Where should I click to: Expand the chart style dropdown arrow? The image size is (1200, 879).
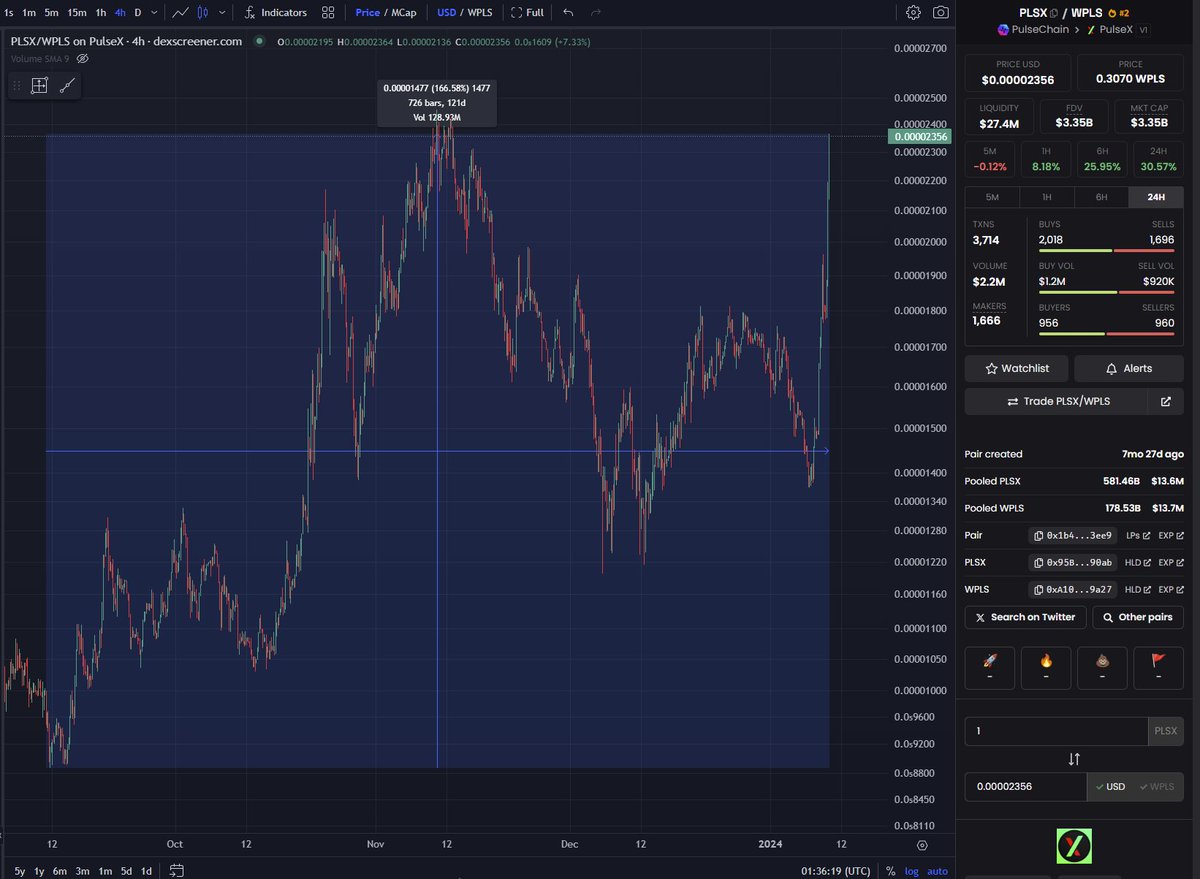(221, 13)
